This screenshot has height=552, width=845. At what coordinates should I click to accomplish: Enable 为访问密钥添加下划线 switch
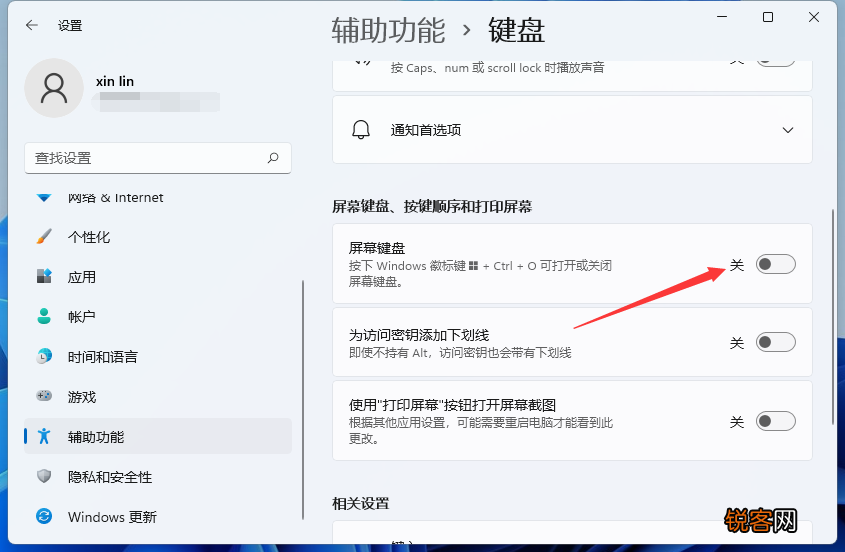pyautogui.click(x=775, y=342)
